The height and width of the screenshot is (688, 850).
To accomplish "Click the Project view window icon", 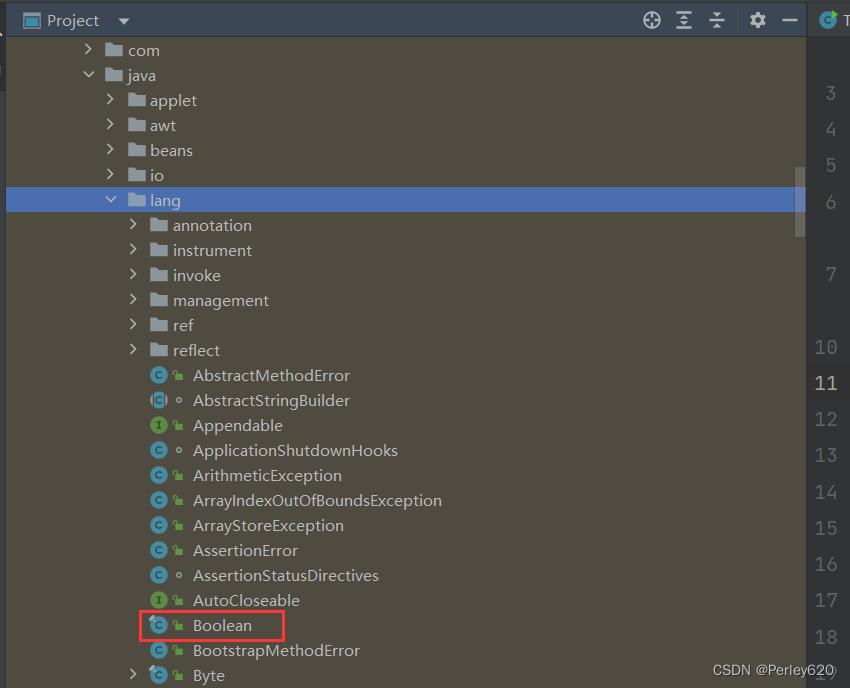I will point(31,21).
